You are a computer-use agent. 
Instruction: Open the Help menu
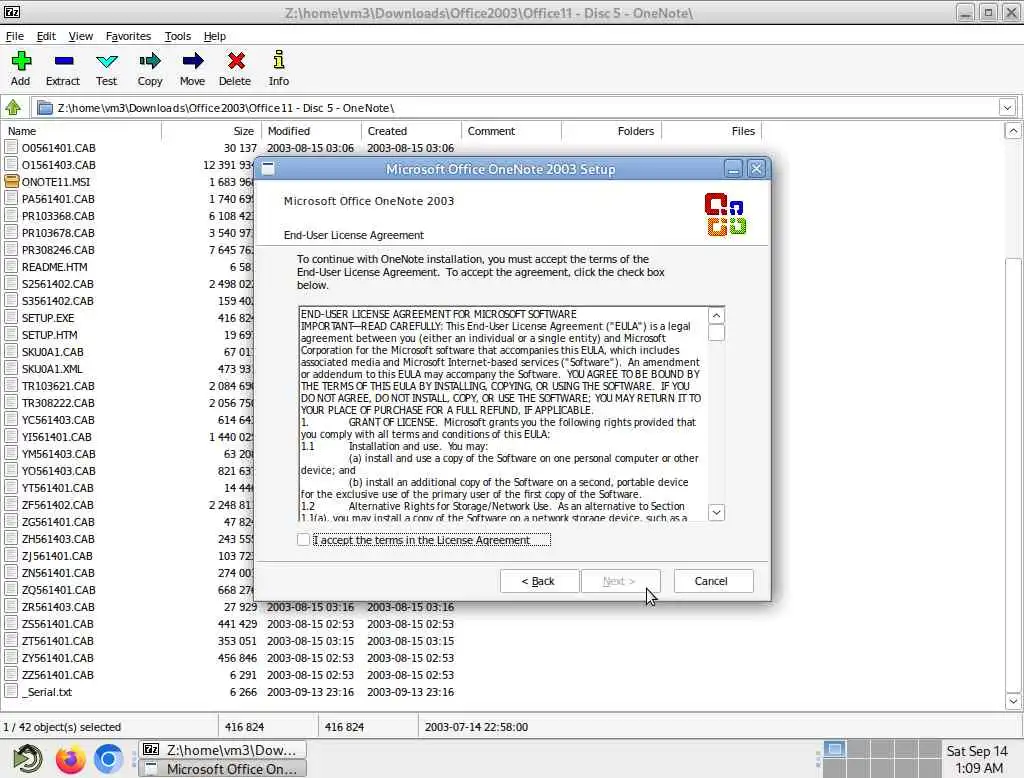tap(214, 36)
